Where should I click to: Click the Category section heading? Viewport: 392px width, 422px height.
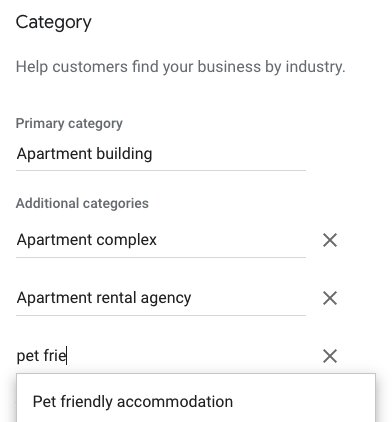pos(53,23)
